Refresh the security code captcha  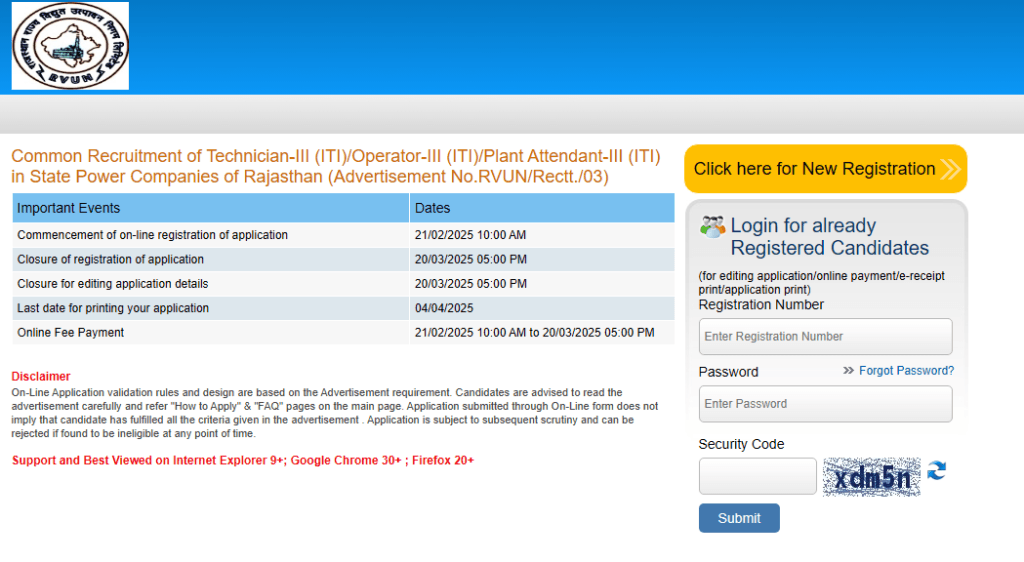(x=936, y=471)
